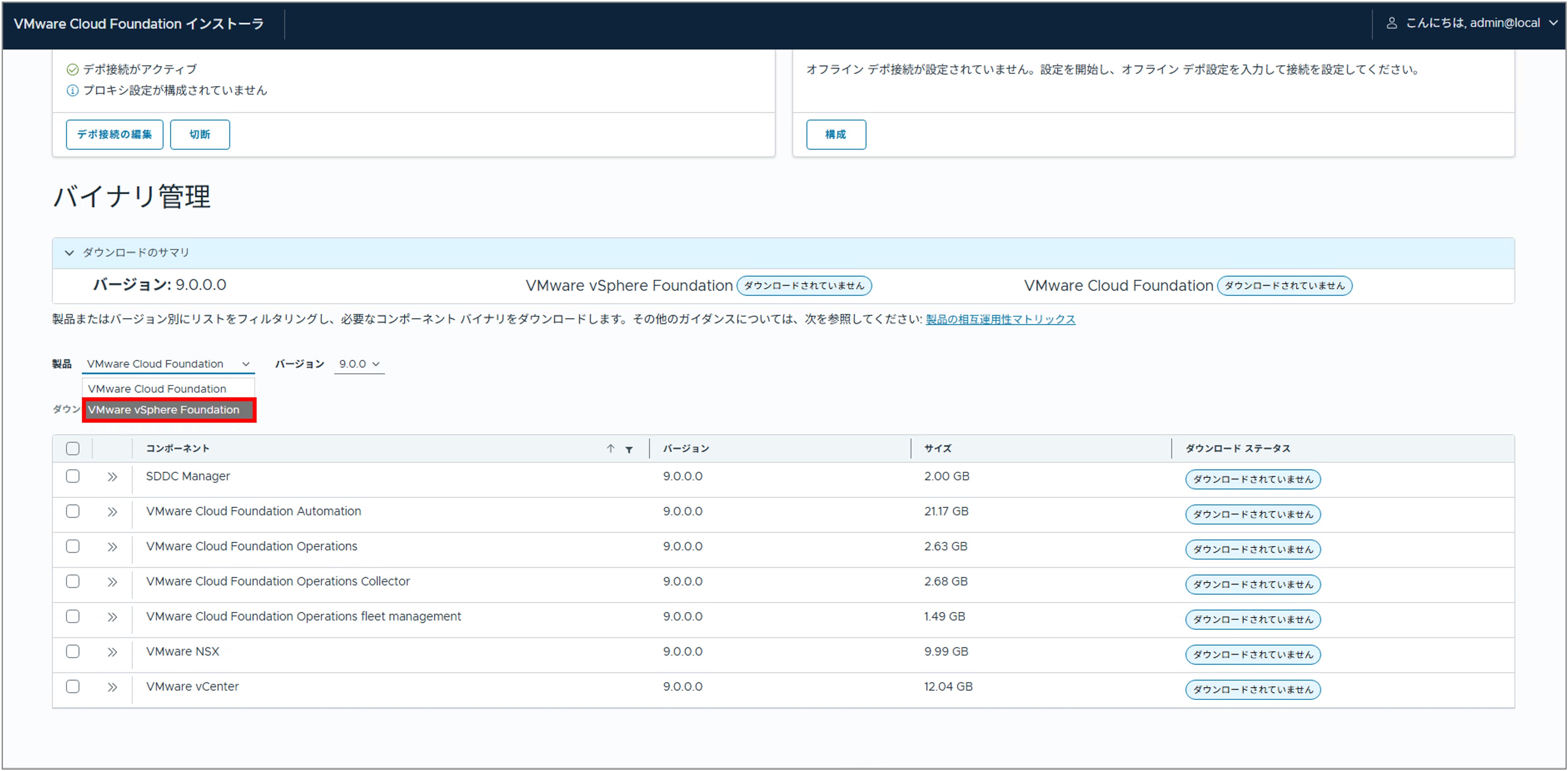Check the SDDC Manager checkbox
Viewport: 1568px width, 771px height.
[72, 476]
